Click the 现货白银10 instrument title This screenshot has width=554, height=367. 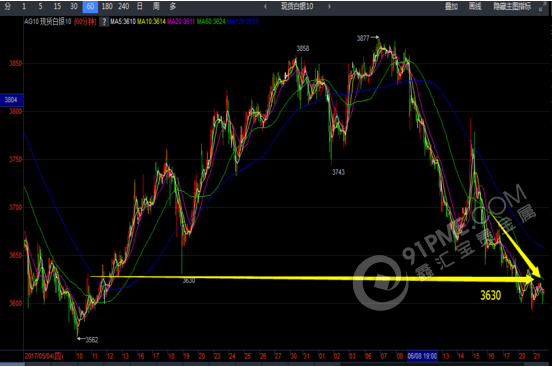click(297, 6)
